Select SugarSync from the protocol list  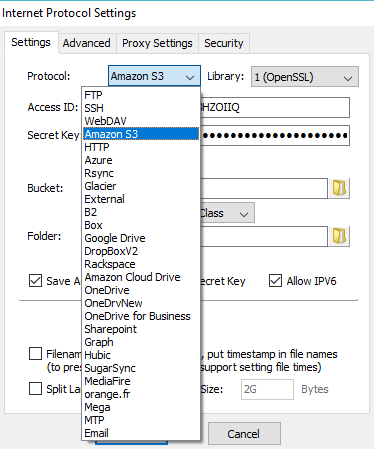pyautogui.click(x=141, y=368)
